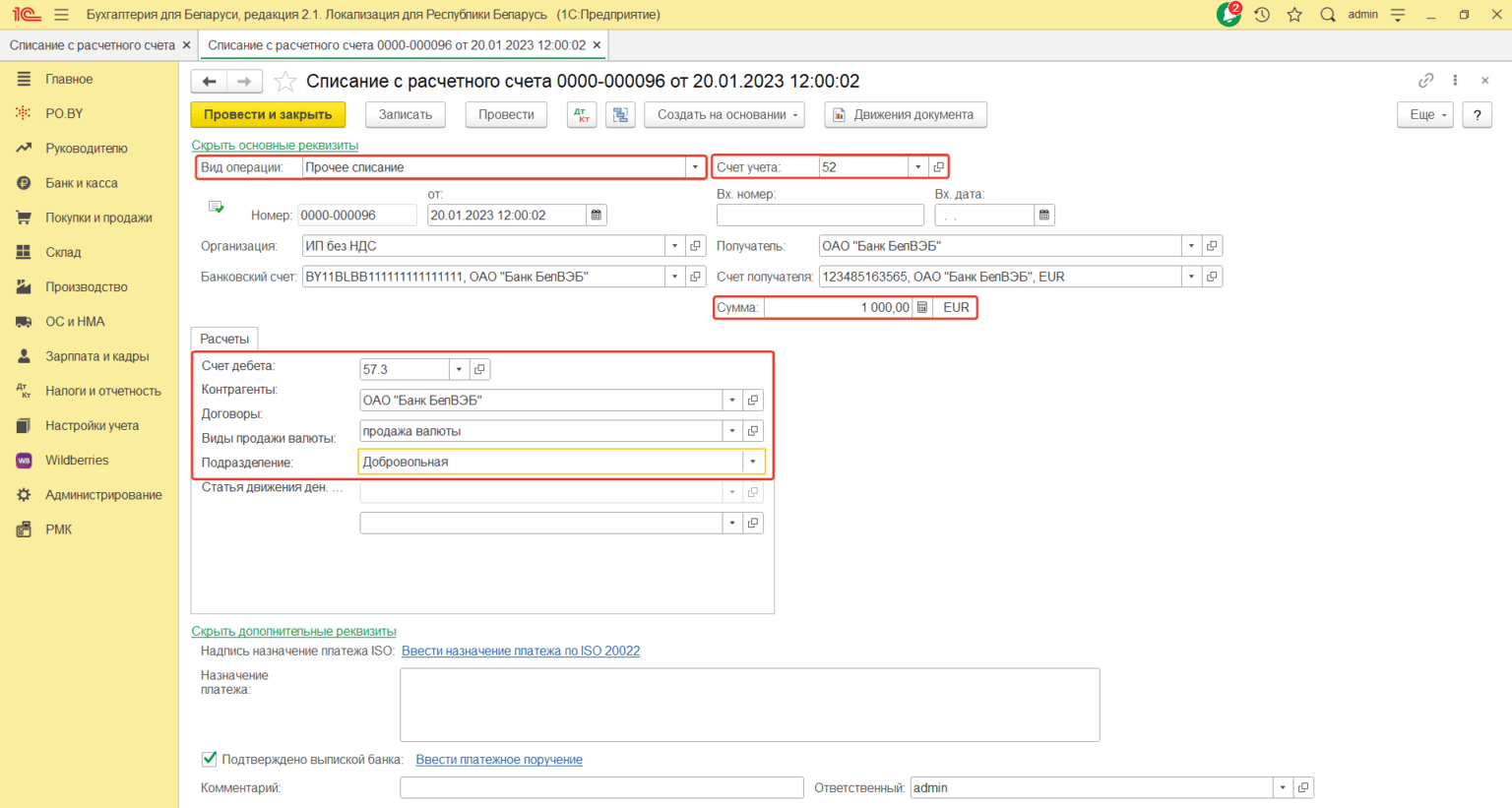Focus the Комментарий input field
The height and width of the screenshot is (808, 1512).
tap(601, 788)
